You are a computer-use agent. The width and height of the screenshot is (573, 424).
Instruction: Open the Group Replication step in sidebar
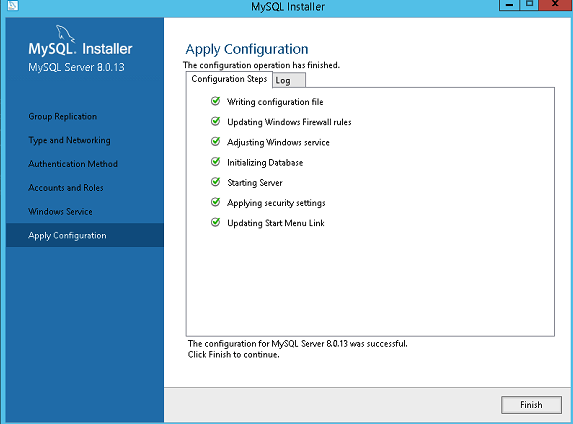click(62, 117)
